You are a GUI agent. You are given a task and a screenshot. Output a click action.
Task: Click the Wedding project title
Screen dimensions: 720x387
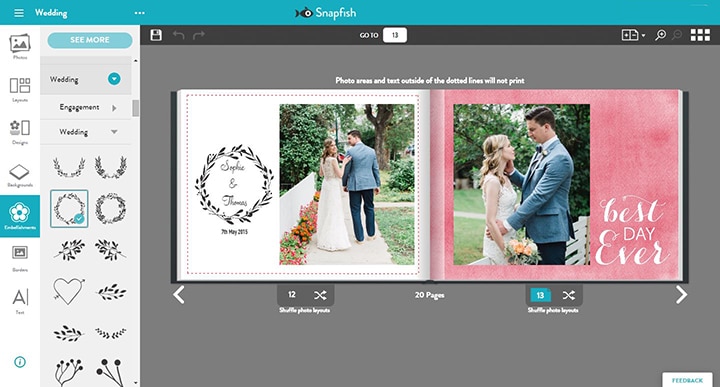51,13
